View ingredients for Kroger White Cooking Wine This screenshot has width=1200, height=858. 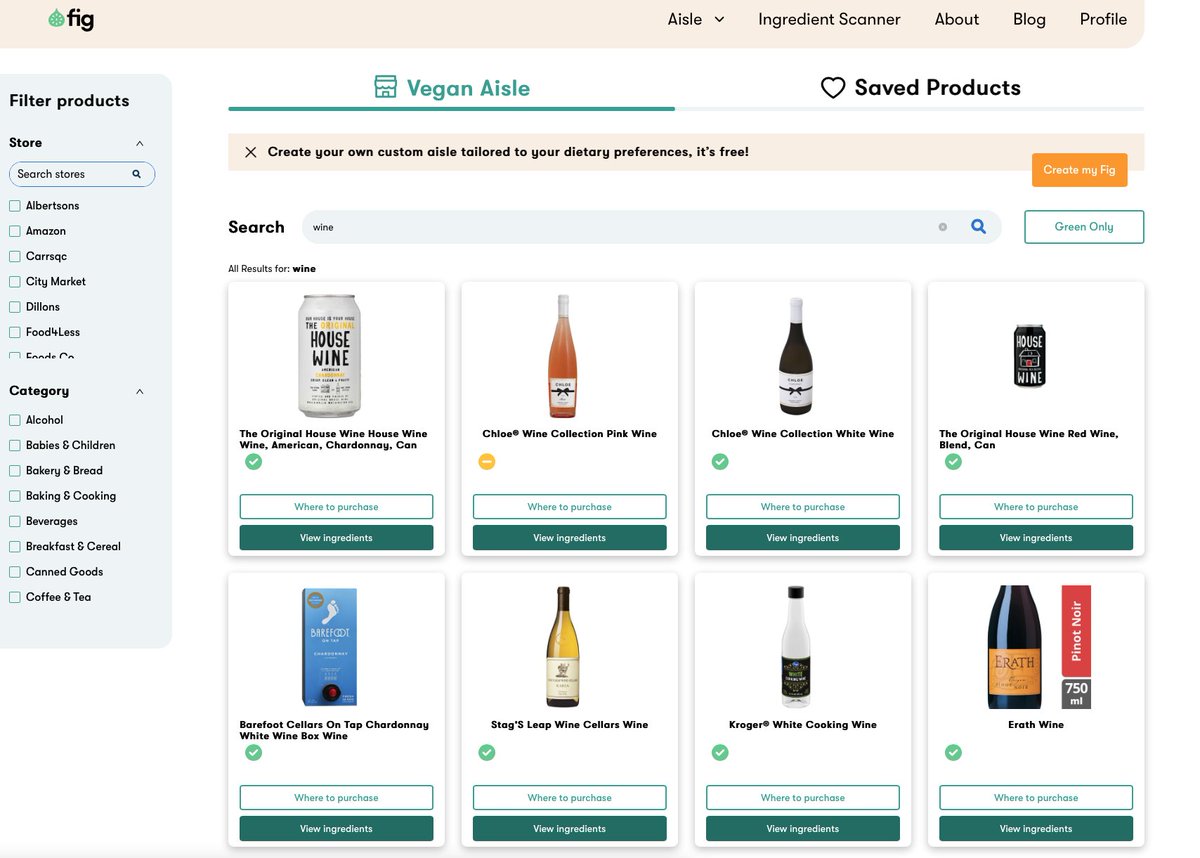[803, 829]
